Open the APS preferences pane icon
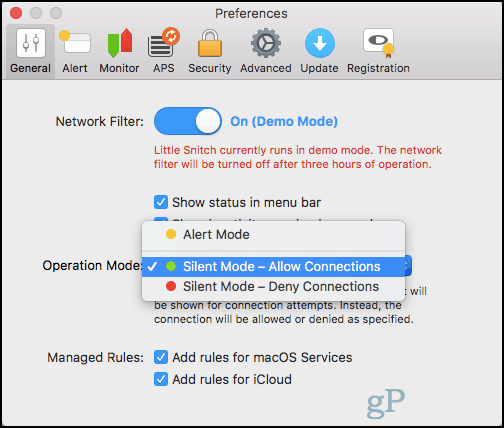504x428 pixels. tap(164, 43)
